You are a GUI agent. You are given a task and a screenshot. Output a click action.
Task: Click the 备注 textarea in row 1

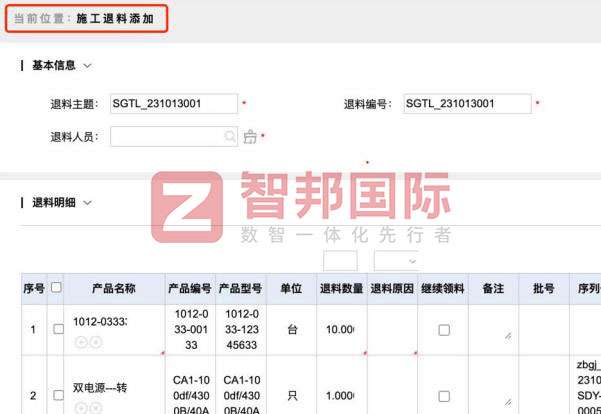click(493, 330)
